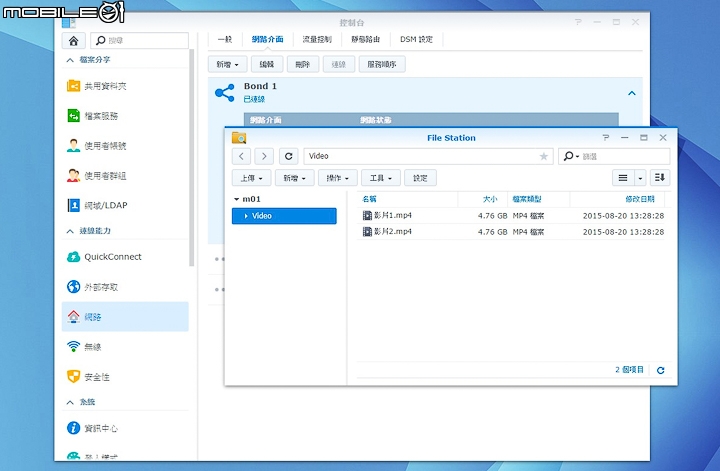
Task: Go back in File Station
Action: [x=241, y=156]
